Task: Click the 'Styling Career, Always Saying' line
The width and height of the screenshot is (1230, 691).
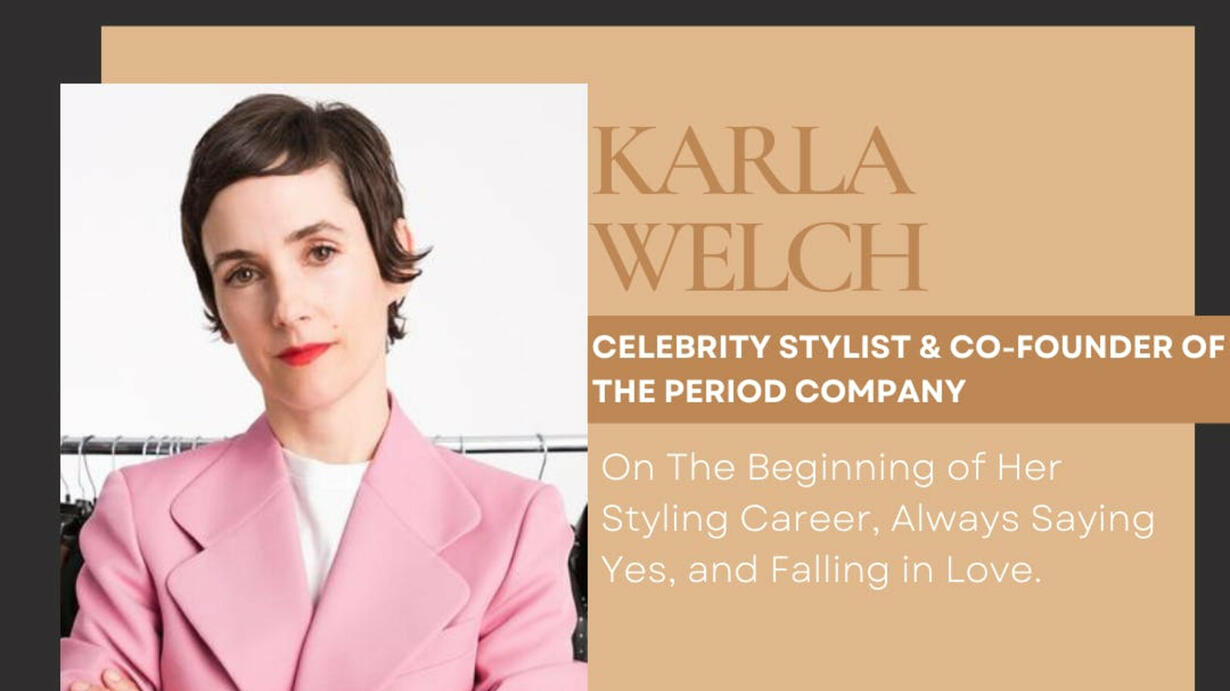Action: click(x=878, y=520)
